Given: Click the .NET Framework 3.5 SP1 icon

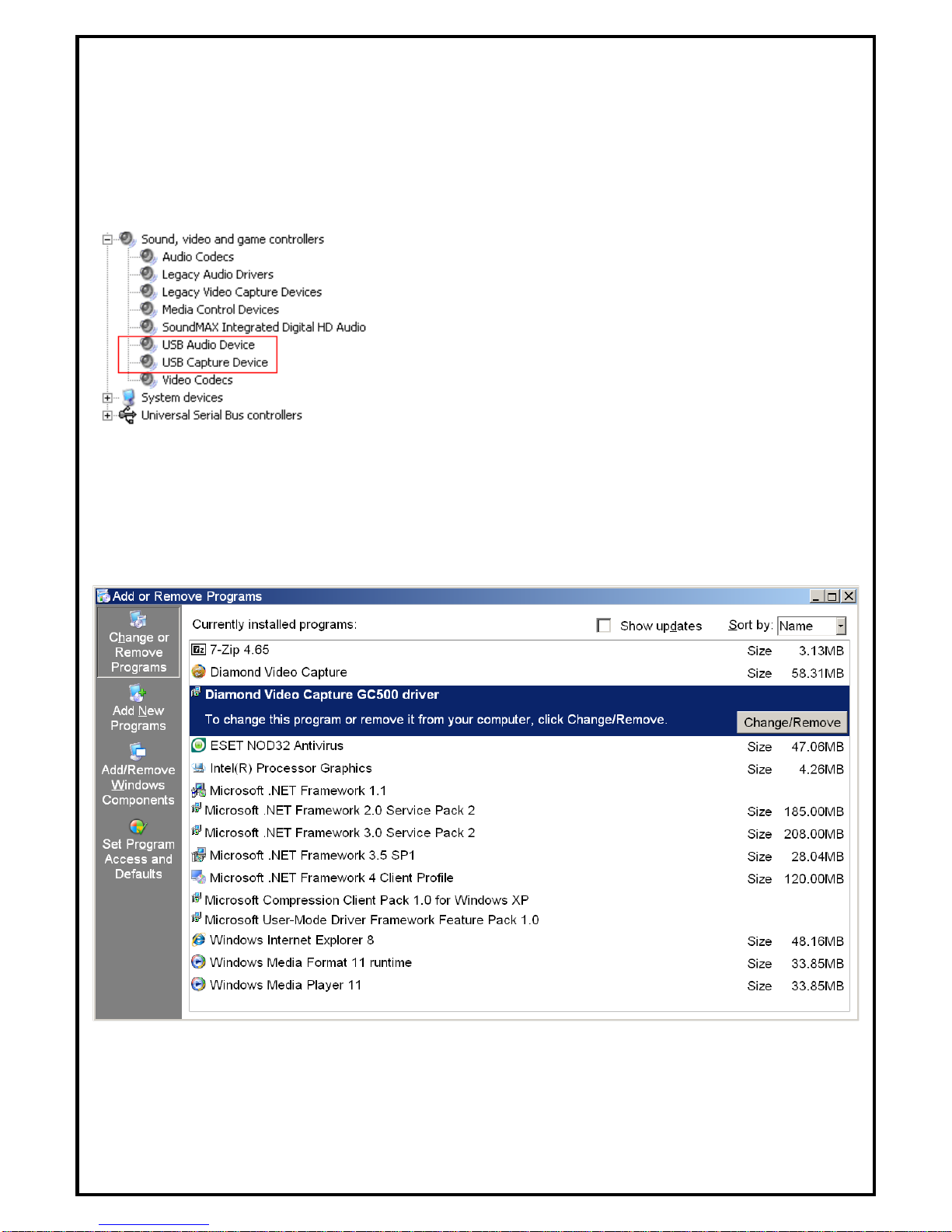Looking at the screenshot, I should 199,855.
